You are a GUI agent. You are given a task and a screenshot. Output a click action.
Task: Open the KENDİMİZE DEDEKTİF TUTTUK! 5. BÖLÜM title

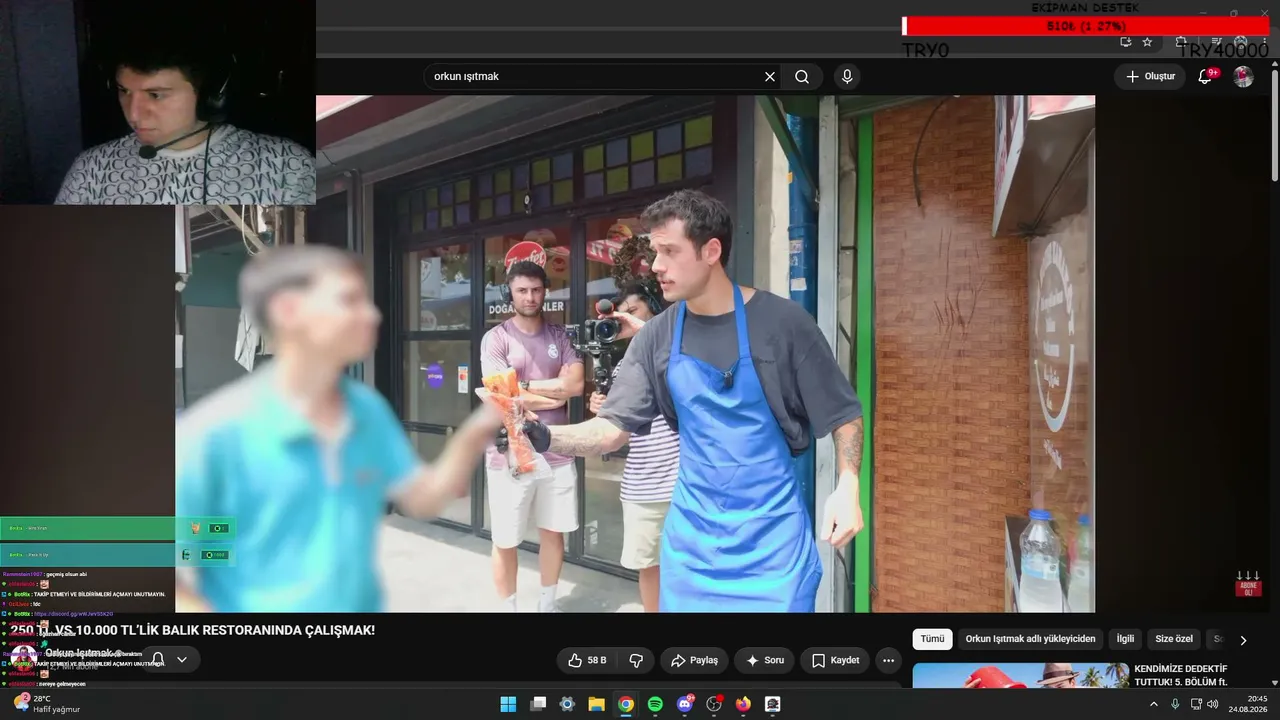tap(1181, 675)
